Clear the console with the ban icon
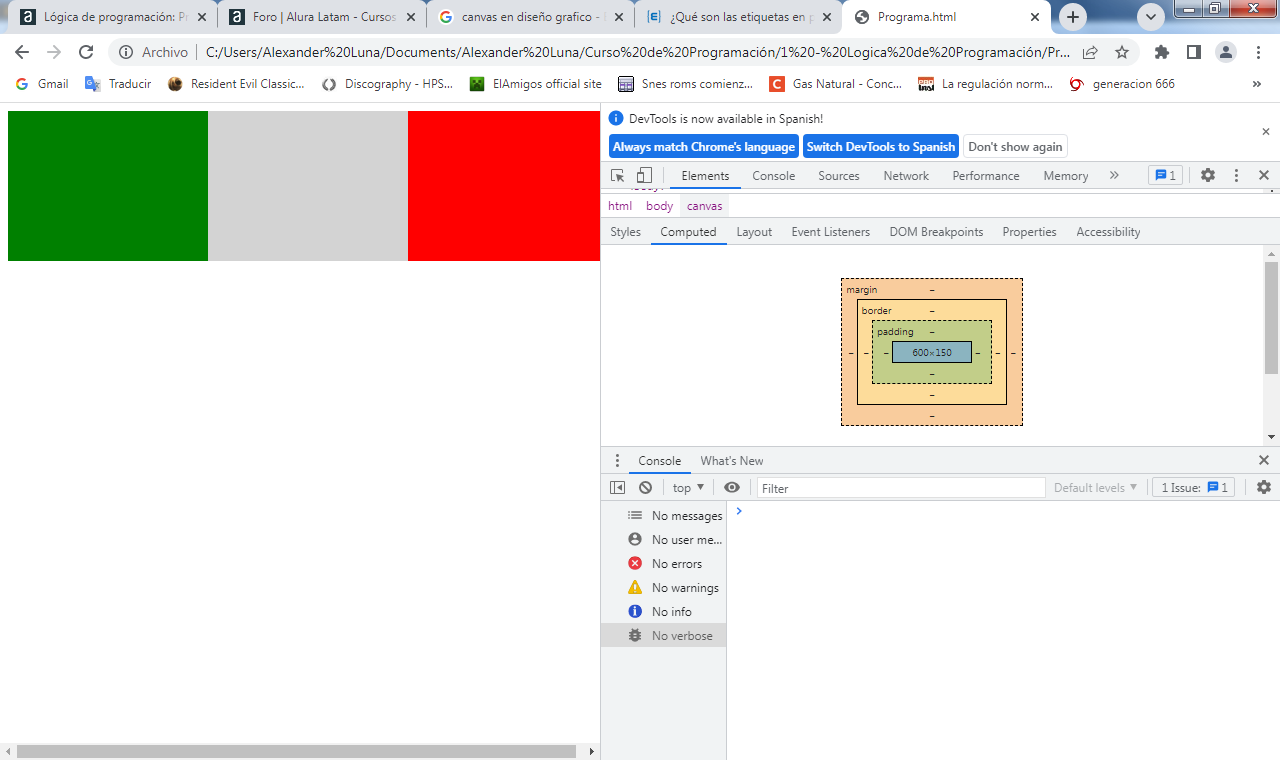Image resolution: width=1280 pixels, height=760 pixels. (646, 488)
